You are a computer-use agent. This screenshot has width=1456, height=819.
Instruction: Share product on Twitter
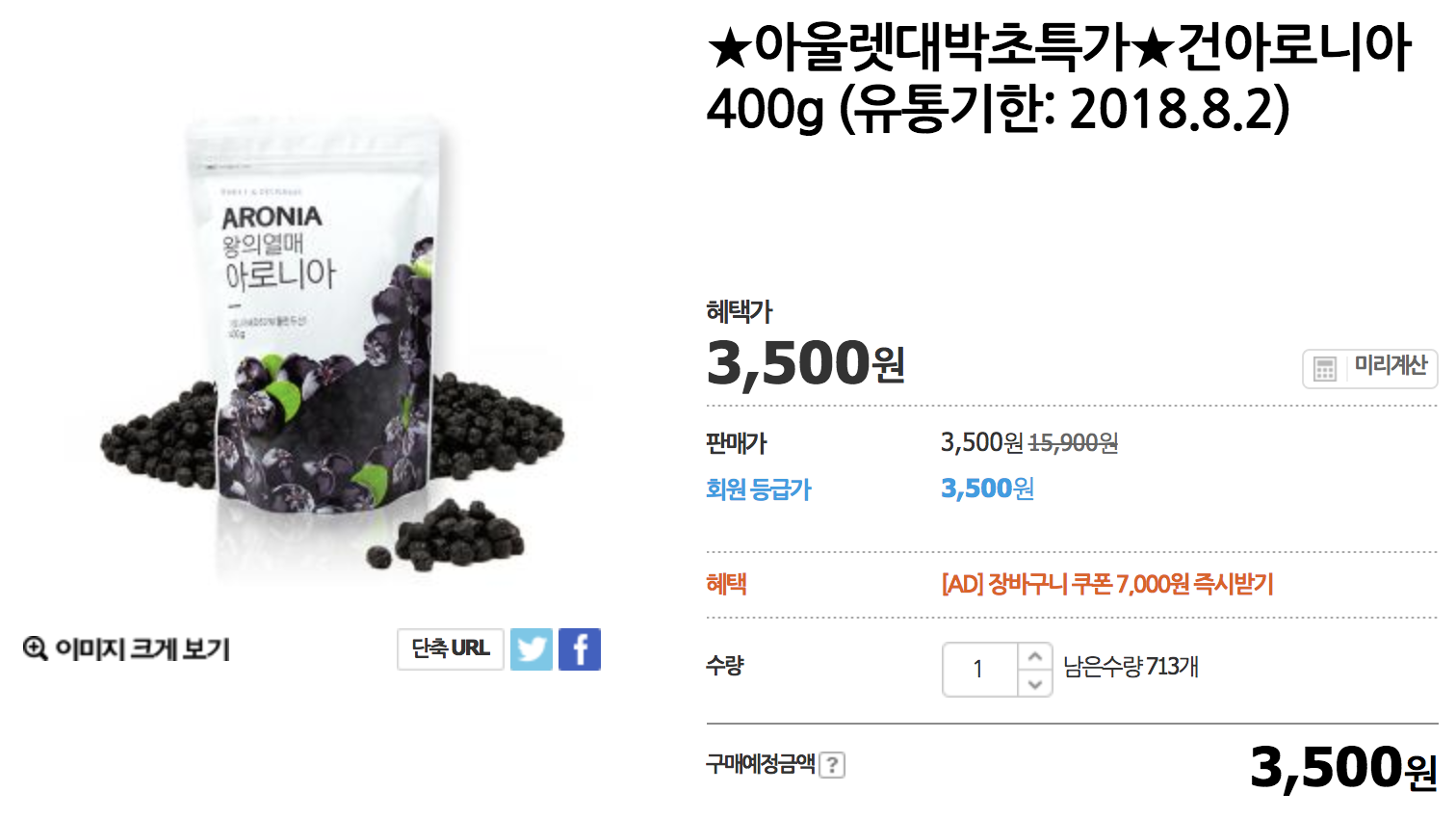[532, 649]
